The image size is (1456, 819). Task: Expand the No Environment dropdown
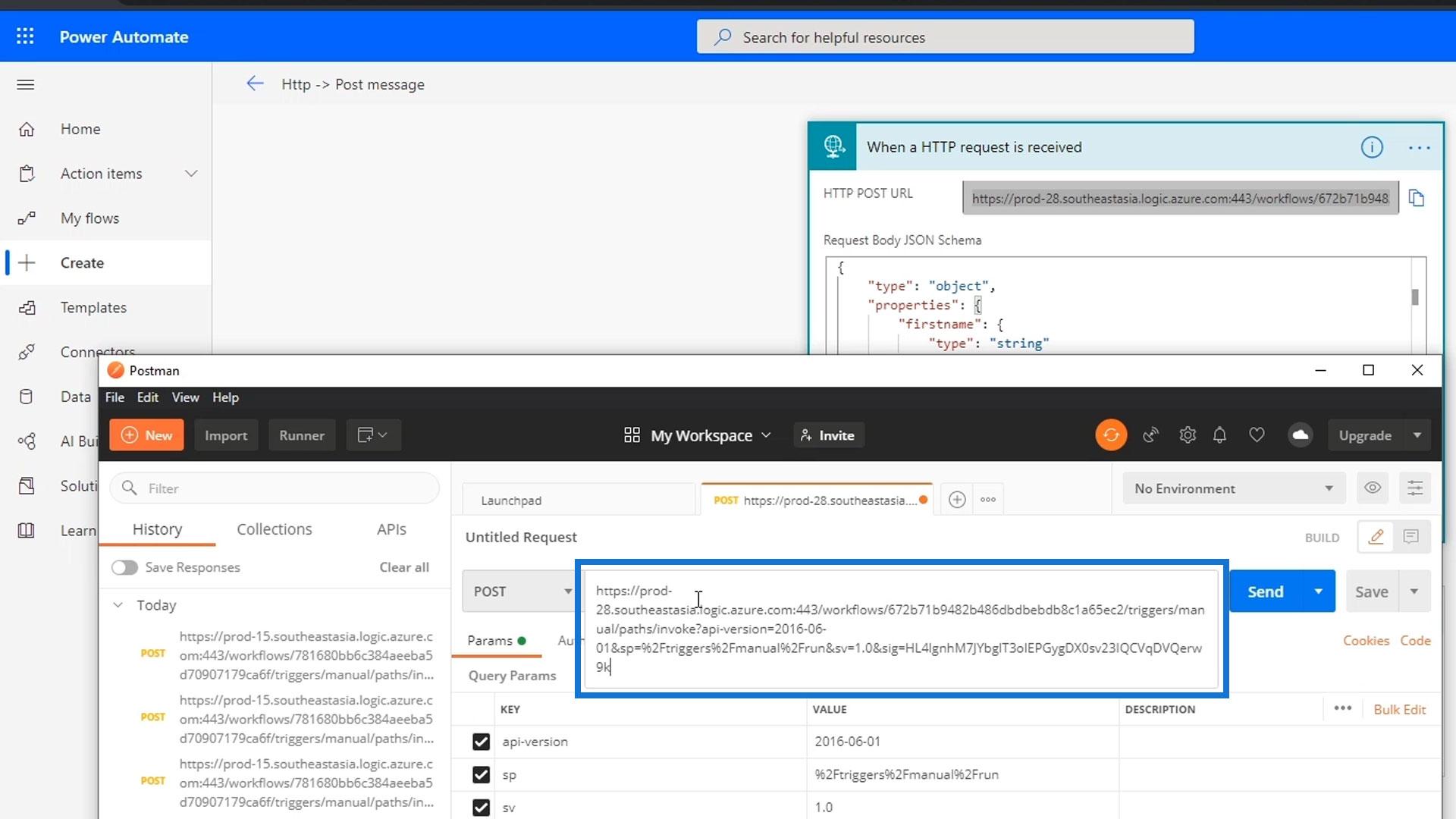pos(1233,488)
